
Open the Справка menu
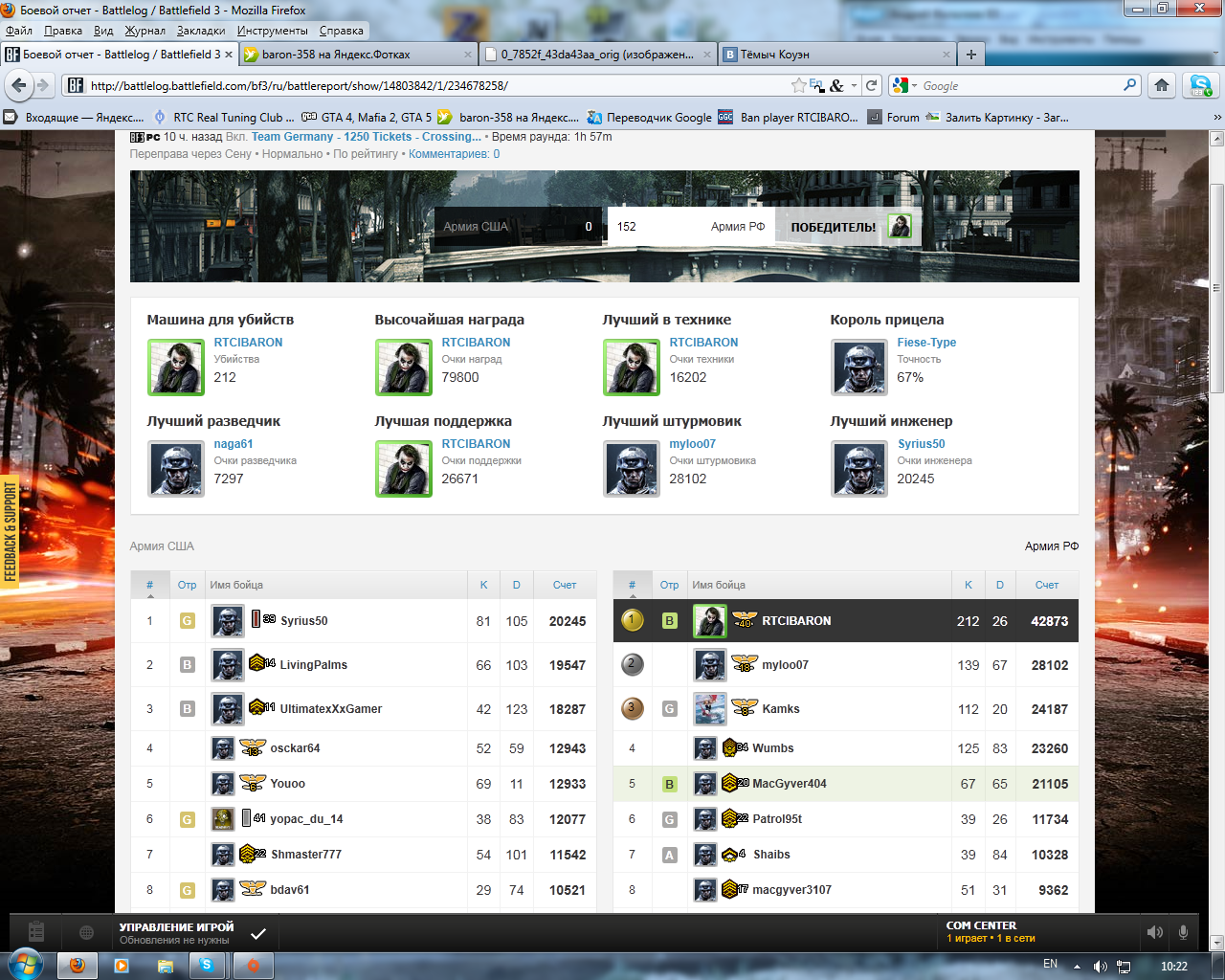(x=341, y=31)
